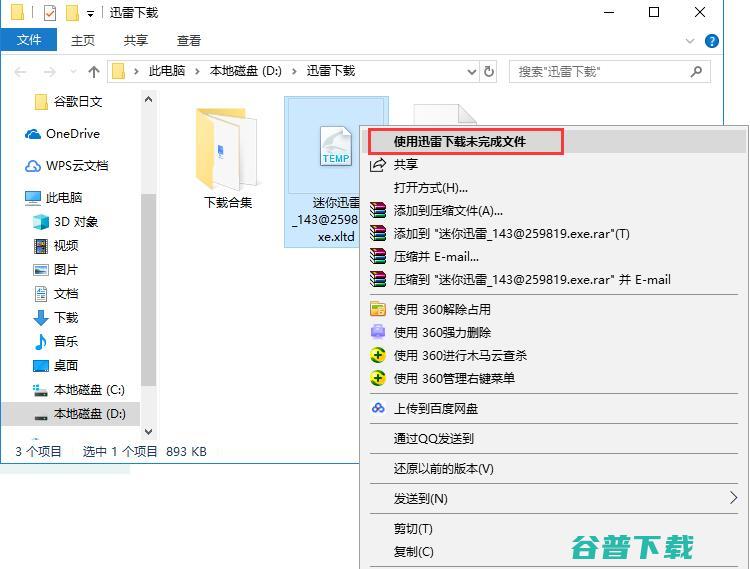This screenshot has width=750, height=569.
Task: Click the sidebar scroll up arrow
Action: 148,99
